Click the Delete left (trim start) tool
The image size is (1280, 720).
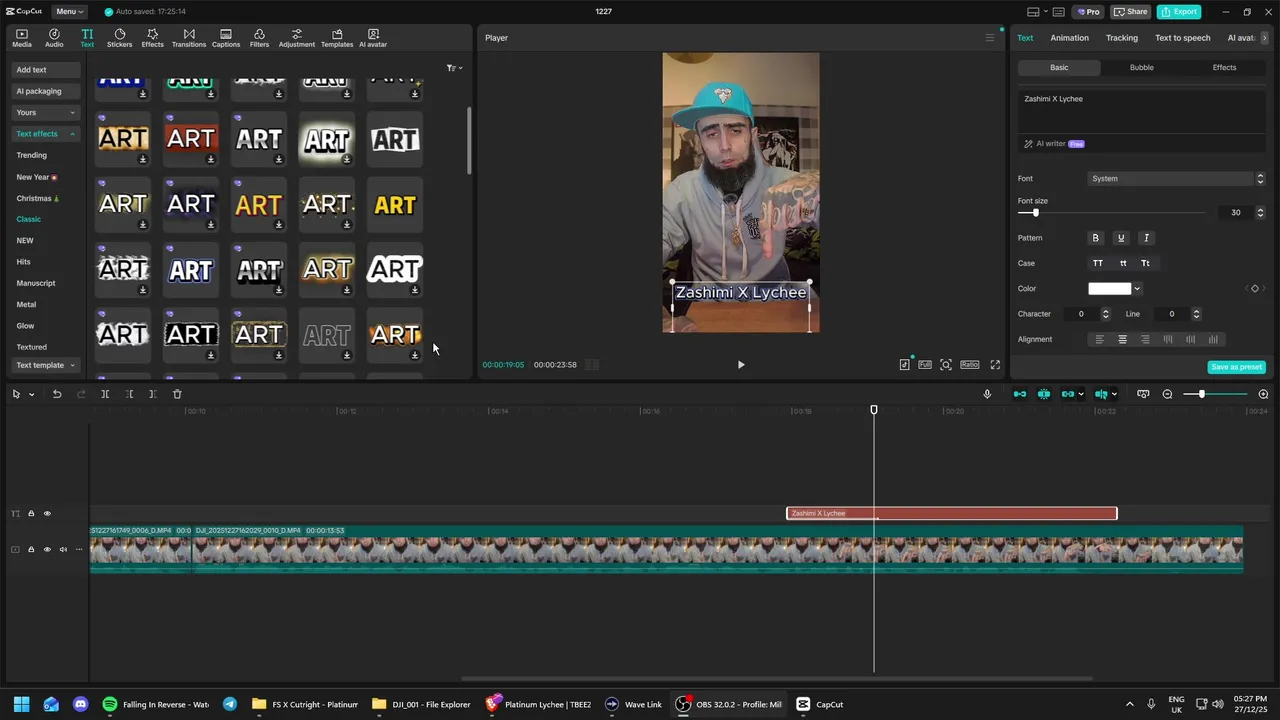click(x=129, y=394)
